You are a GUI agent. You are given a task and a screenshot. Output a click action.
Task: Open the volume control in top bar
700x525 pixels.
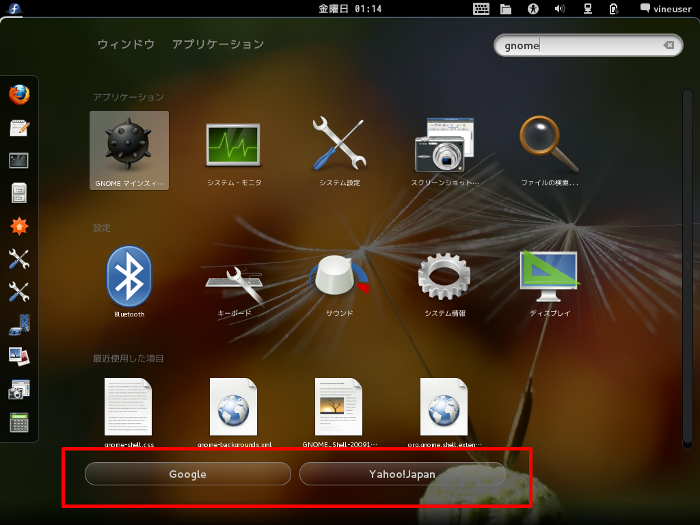click(x=559, y=8)
